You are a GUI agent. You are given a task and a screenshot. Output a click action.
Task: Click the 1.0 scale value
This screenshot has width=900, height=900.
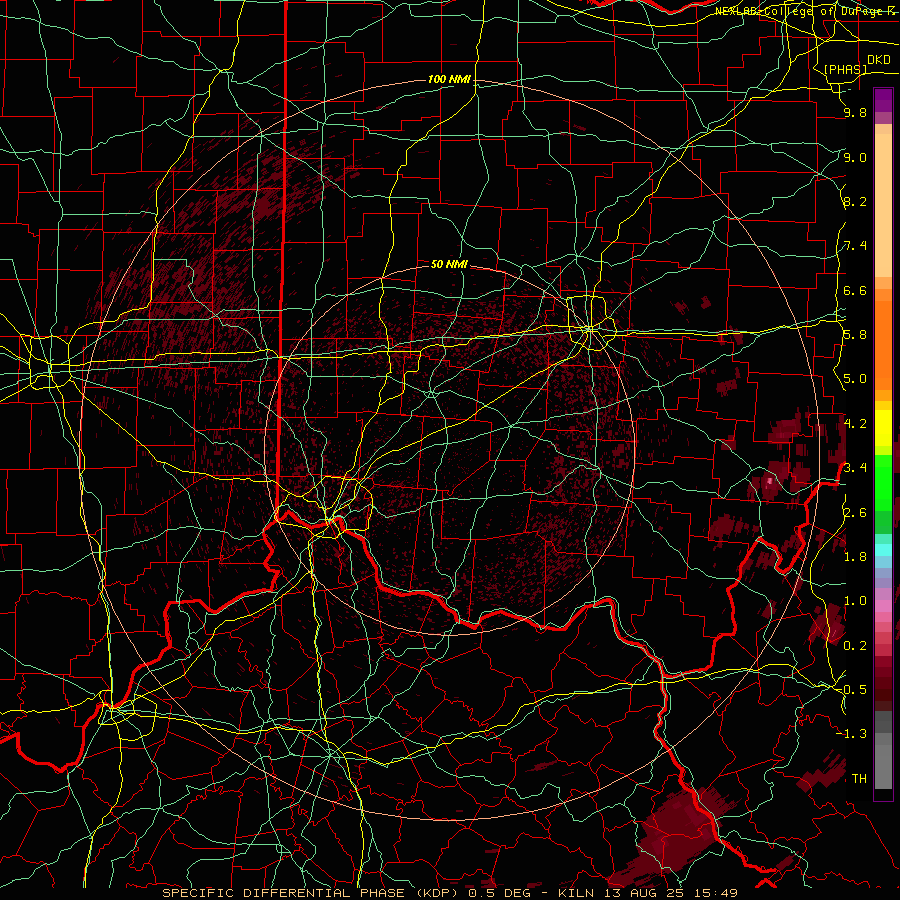855,601
